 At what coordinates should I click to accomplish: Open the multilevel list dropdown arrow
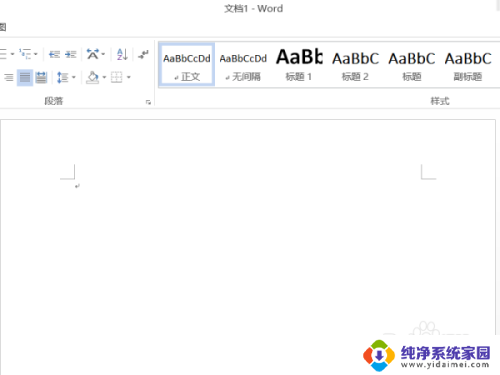pos(36,54)
